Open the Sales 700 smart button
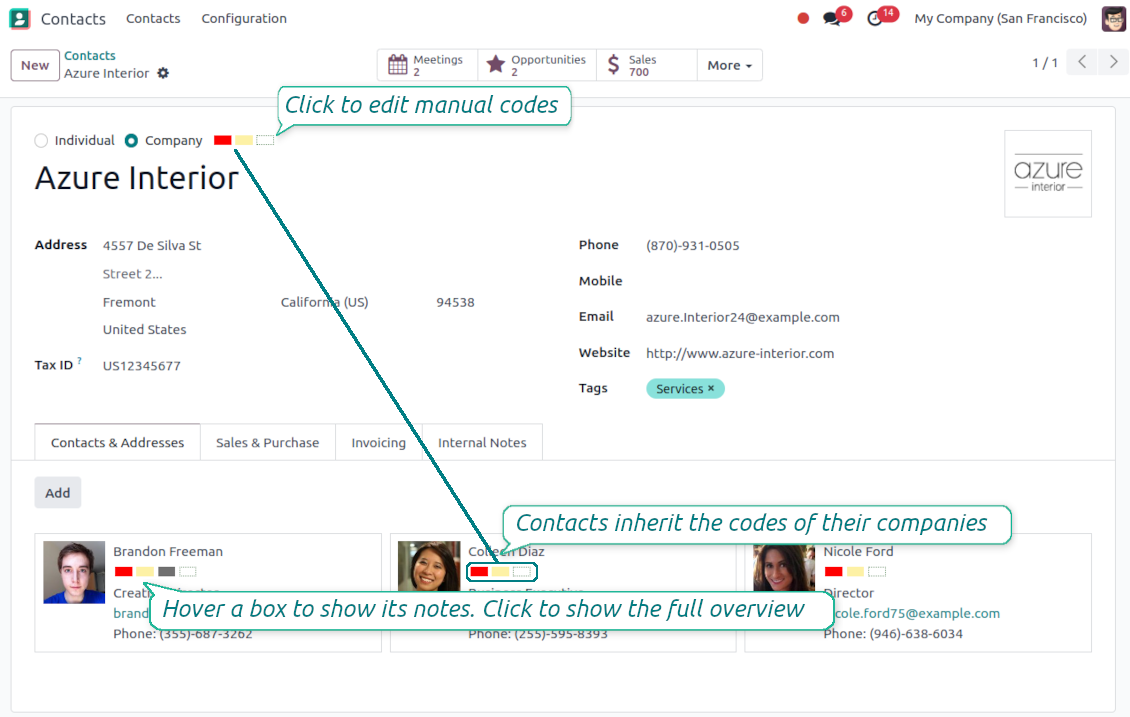The image size is (1130, 717). coord(646,65)
